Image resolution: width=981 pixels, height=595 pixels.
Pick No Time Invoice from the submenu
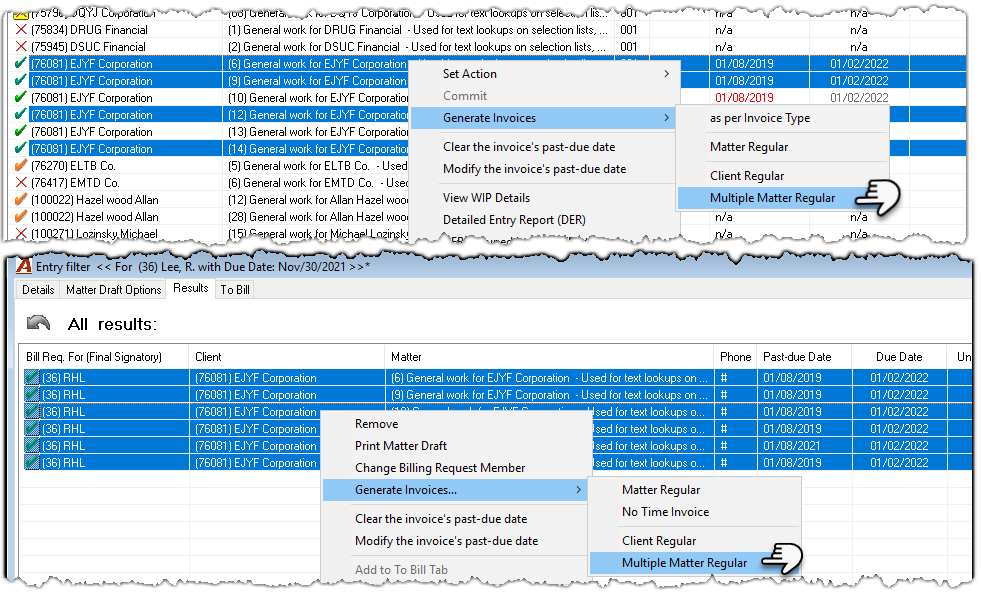pos(665,512)
